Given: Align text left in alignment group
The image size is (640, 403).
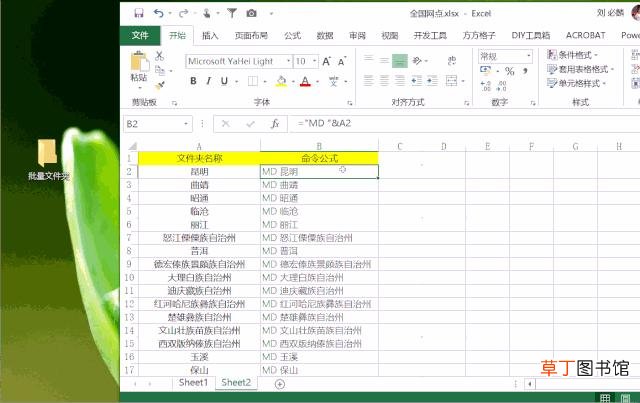Looking at the screenshot, I should pos(369,81).
